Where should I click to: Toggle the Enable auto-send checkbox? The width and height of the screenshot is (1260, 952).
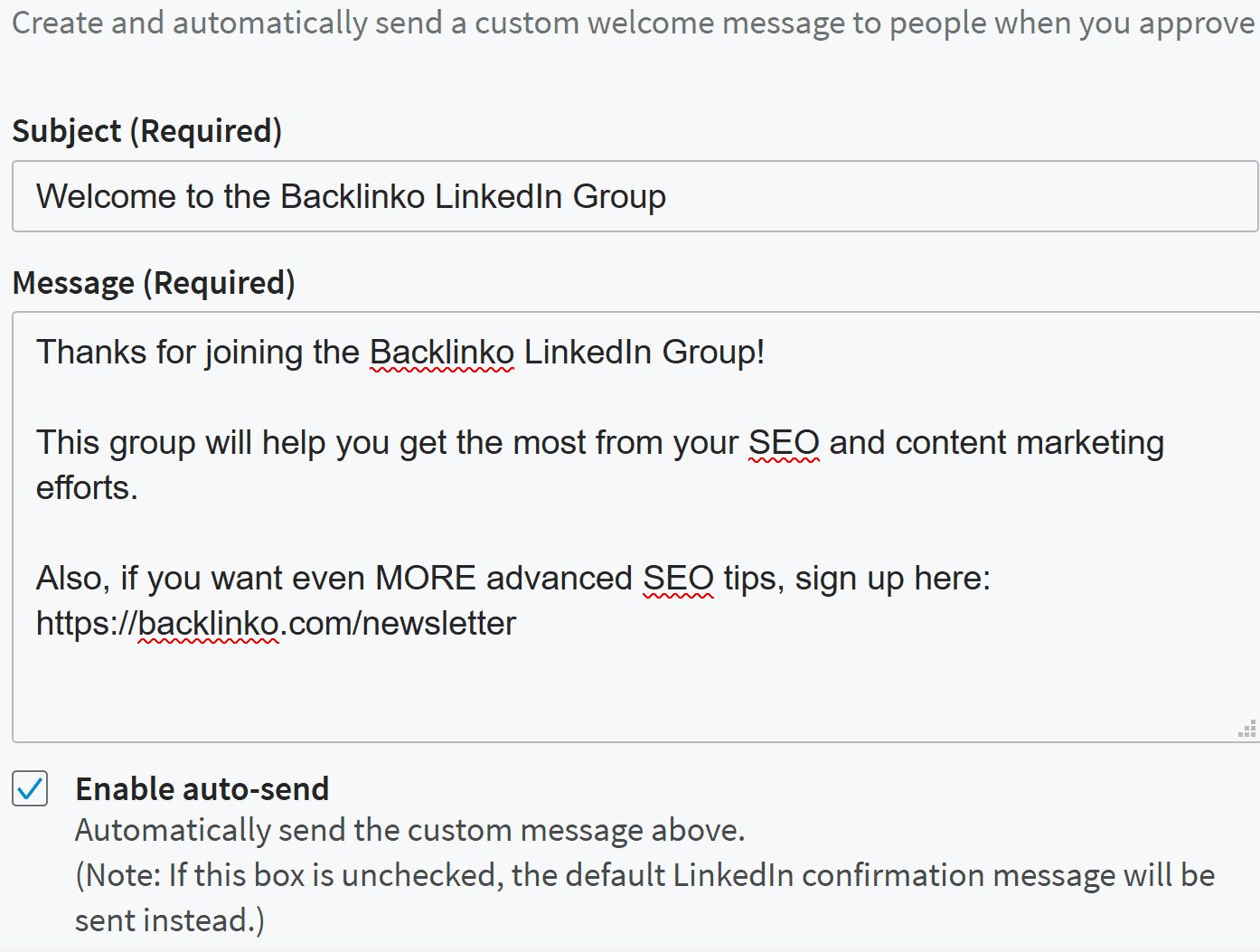[x=30, y=788]
